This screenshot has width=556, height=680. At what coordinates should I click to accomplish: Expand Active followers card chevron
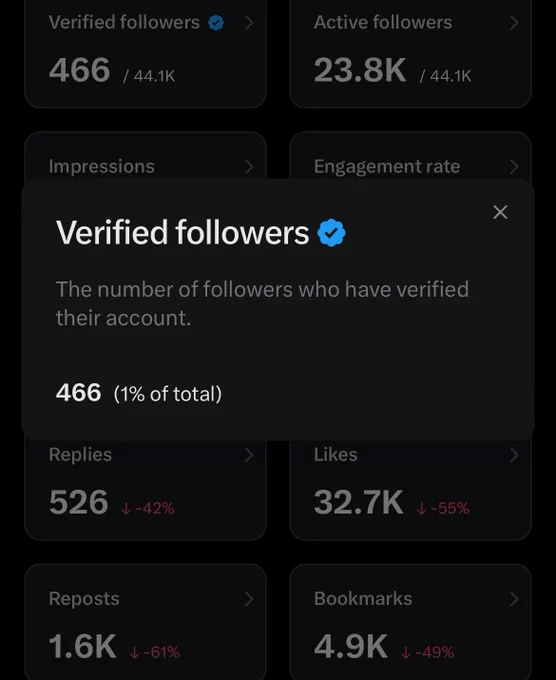514,23
